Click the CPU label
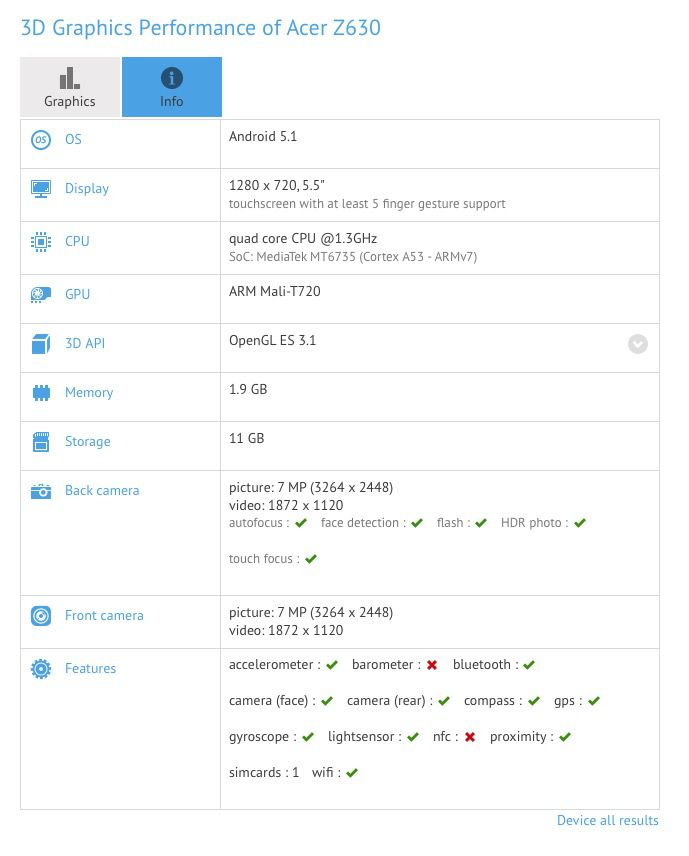This screenshot has width=689, height=856. (77, 241)
